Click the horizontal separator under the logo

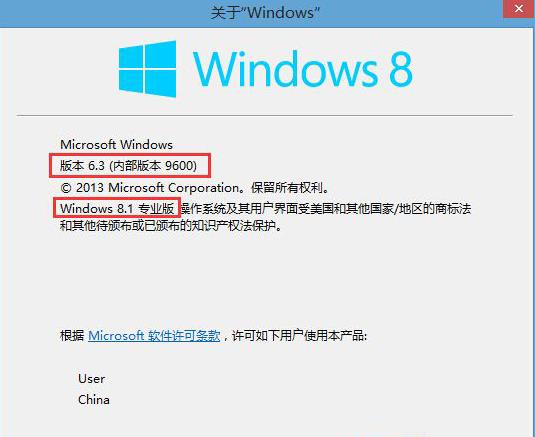(x=264, y=115)
